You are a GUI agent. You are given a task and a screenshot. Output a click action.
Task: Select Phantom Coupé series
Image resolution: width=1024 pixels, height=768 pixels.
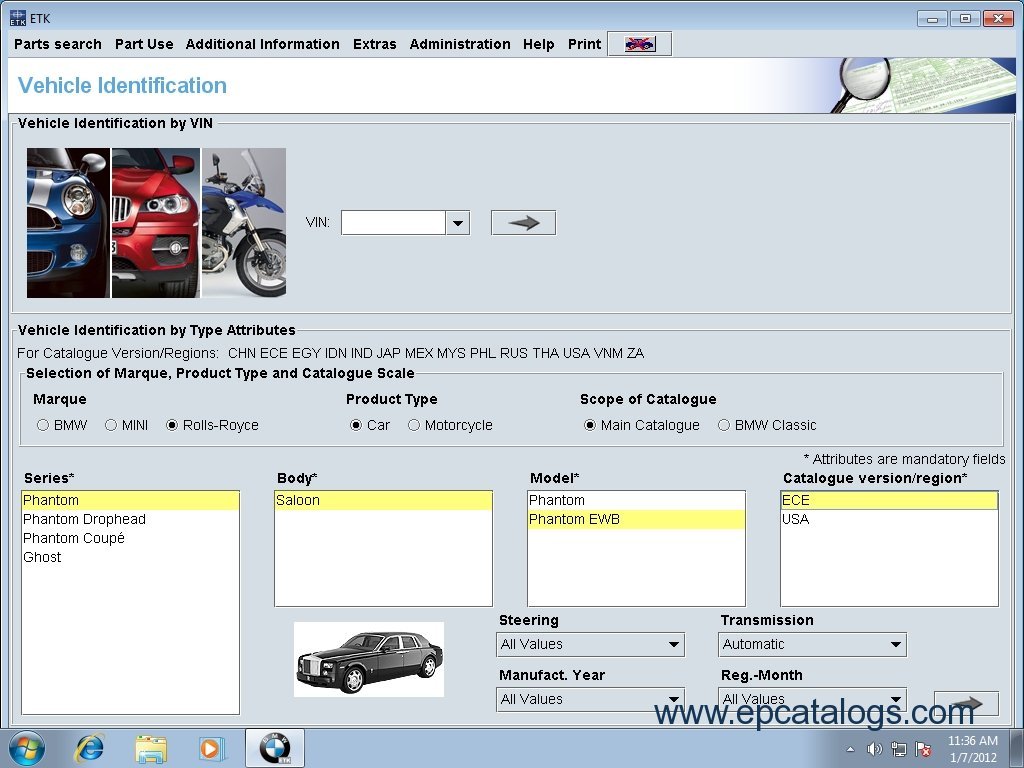tap(131, 538)
